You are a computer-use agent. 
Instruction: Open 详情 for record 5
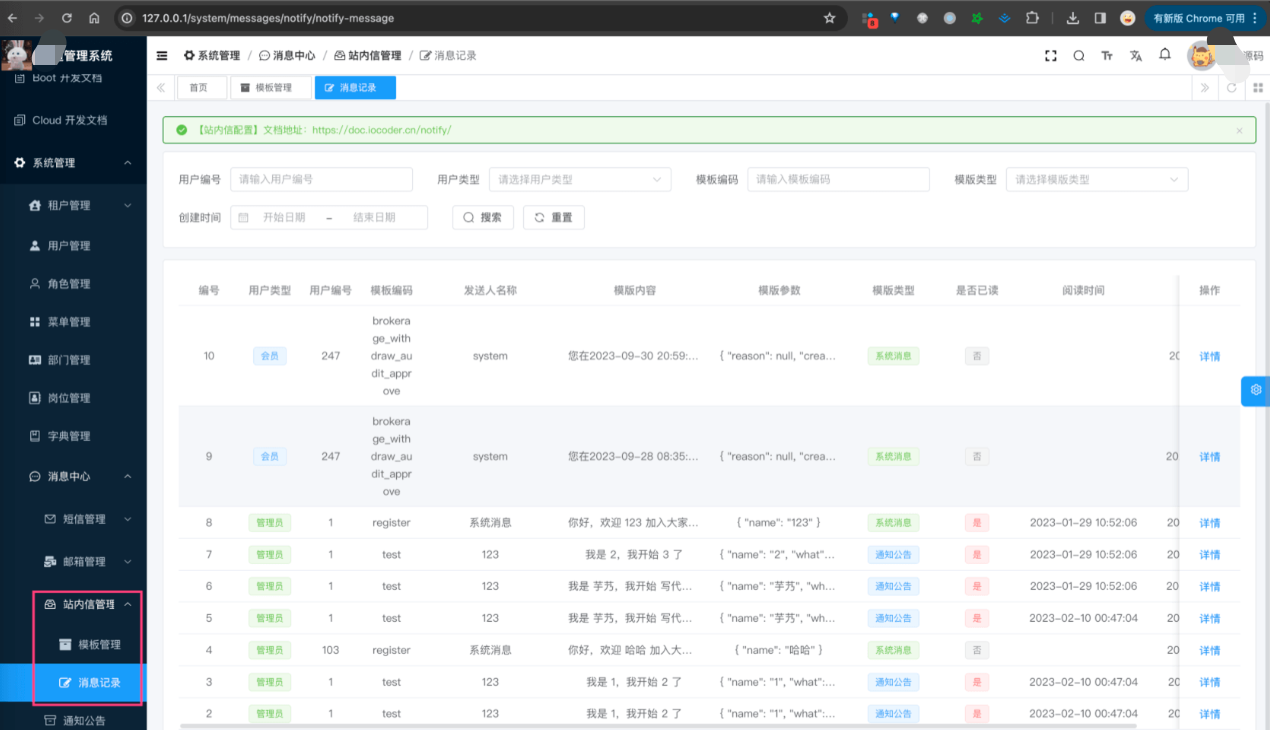point(1210,619)
